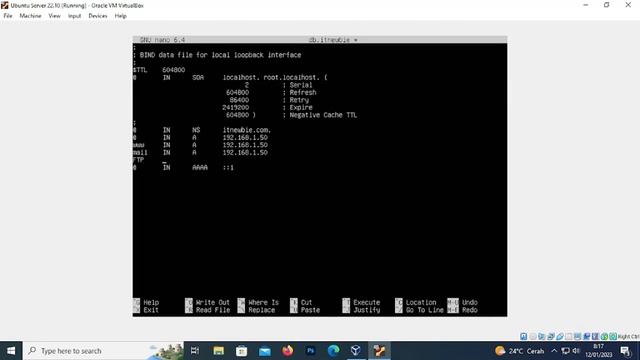Open Microsoft Store from the taskbar
Image resolution: width=640 pixels, height=360 pixels.
pyautogui.click(x=241, y=351)
